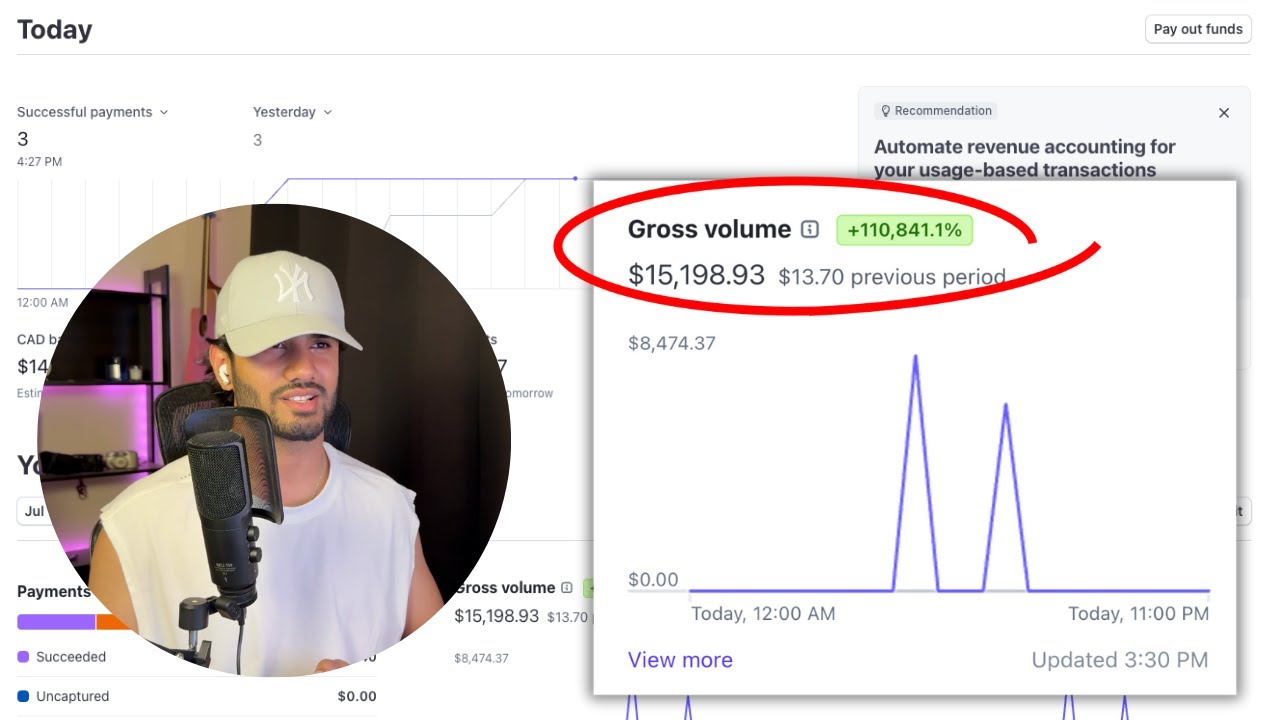The image size is (1280, 720).
Task: Click the purple segment of the Payments bar
Action: coord(56,622)
